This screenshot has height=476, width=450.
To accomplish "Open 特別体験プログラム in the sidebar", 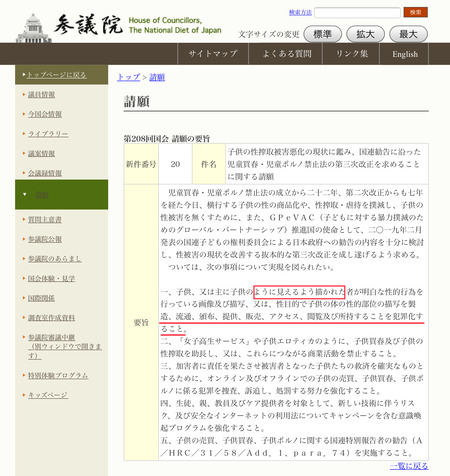I will tap(58, 376).
